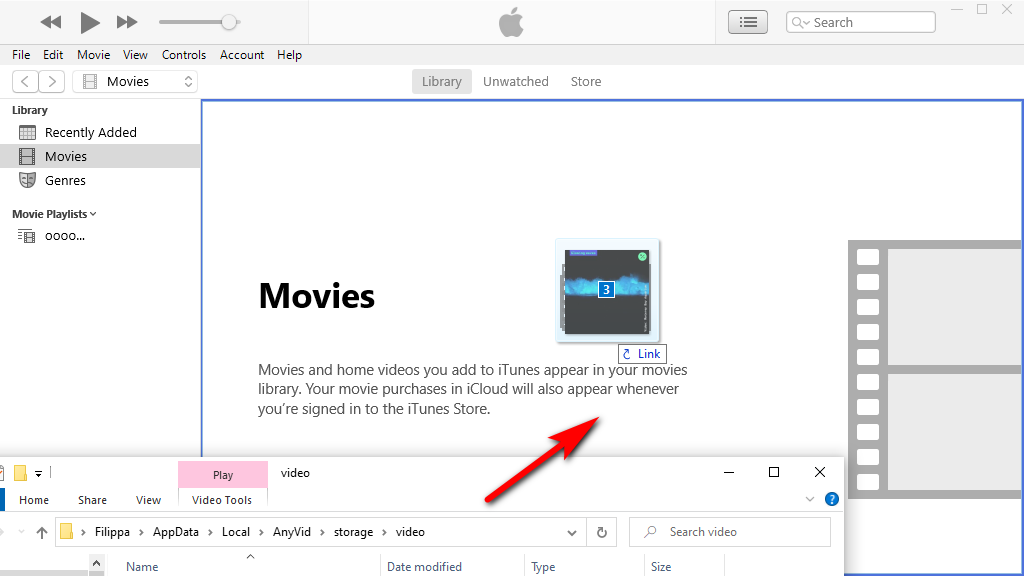Screen dimensions: 1024x576
Task: Open the Help menu
Action: tap(289, 55)
